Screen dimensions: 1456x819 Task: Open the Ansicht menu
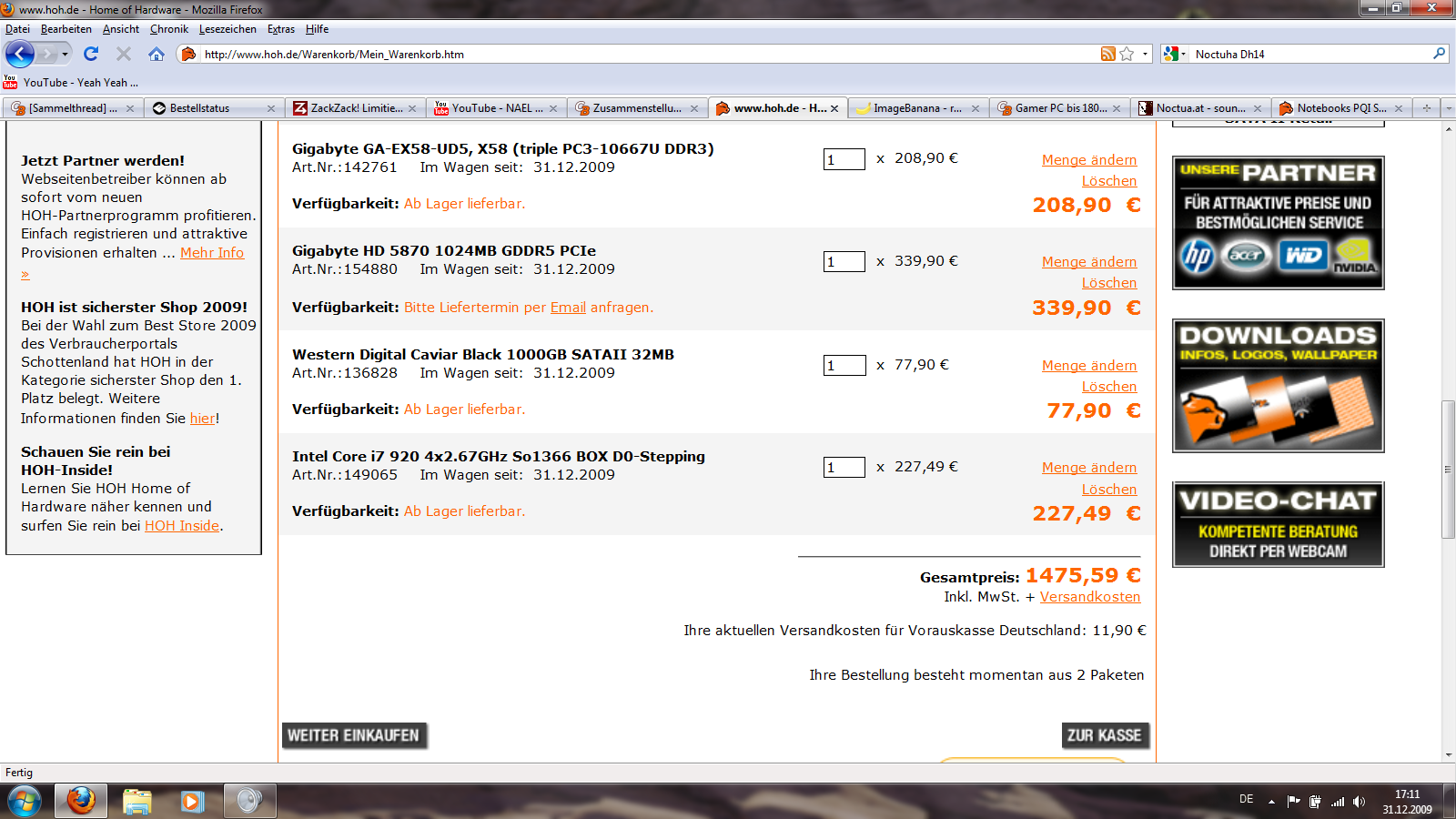point(121,29)
